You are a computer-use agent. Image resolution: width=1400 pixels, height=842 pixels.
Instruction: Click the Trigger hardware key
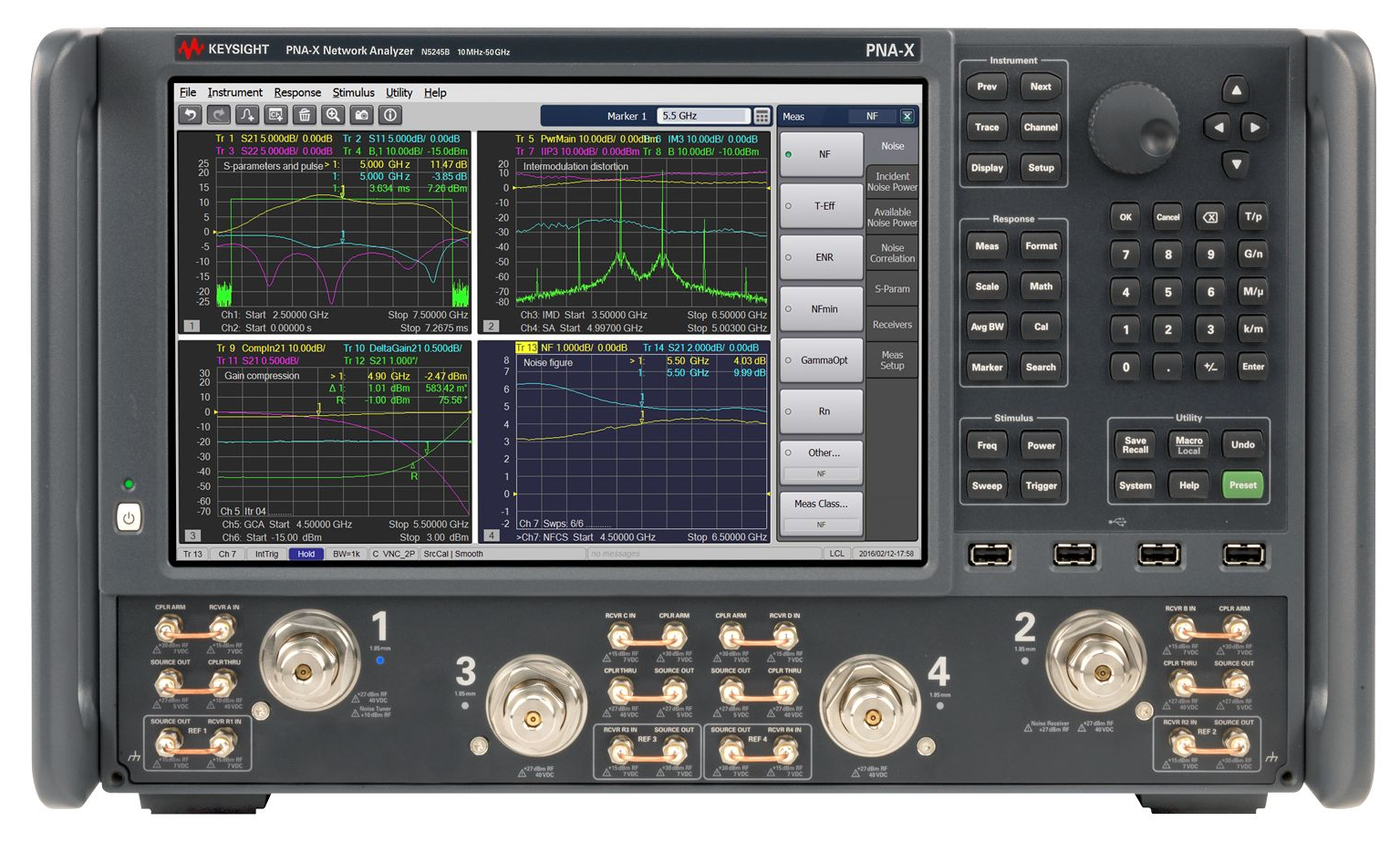1041,485
